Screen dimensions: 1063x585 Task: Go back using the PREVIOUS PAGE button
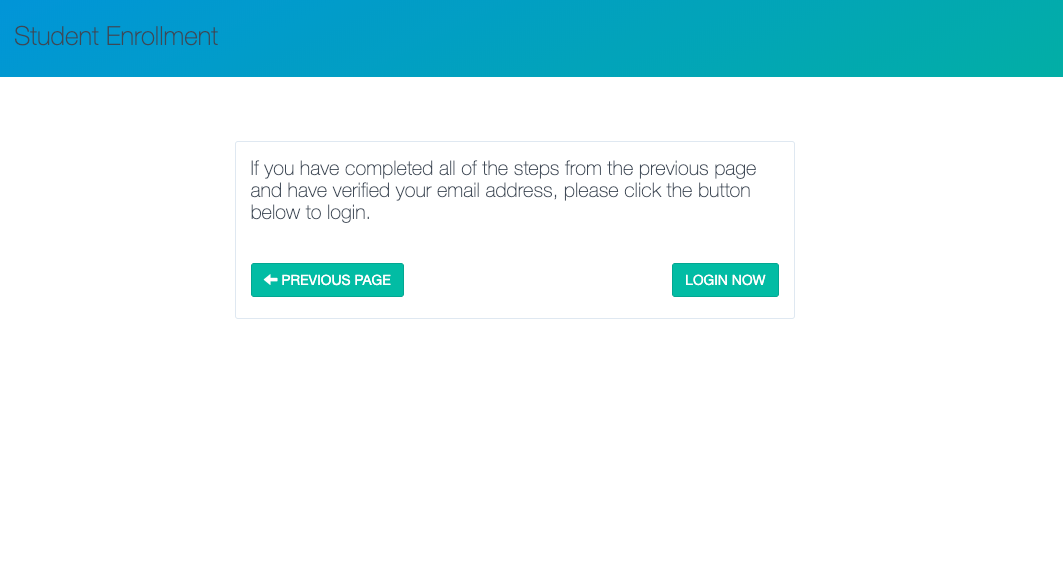(x=327, y=280)
